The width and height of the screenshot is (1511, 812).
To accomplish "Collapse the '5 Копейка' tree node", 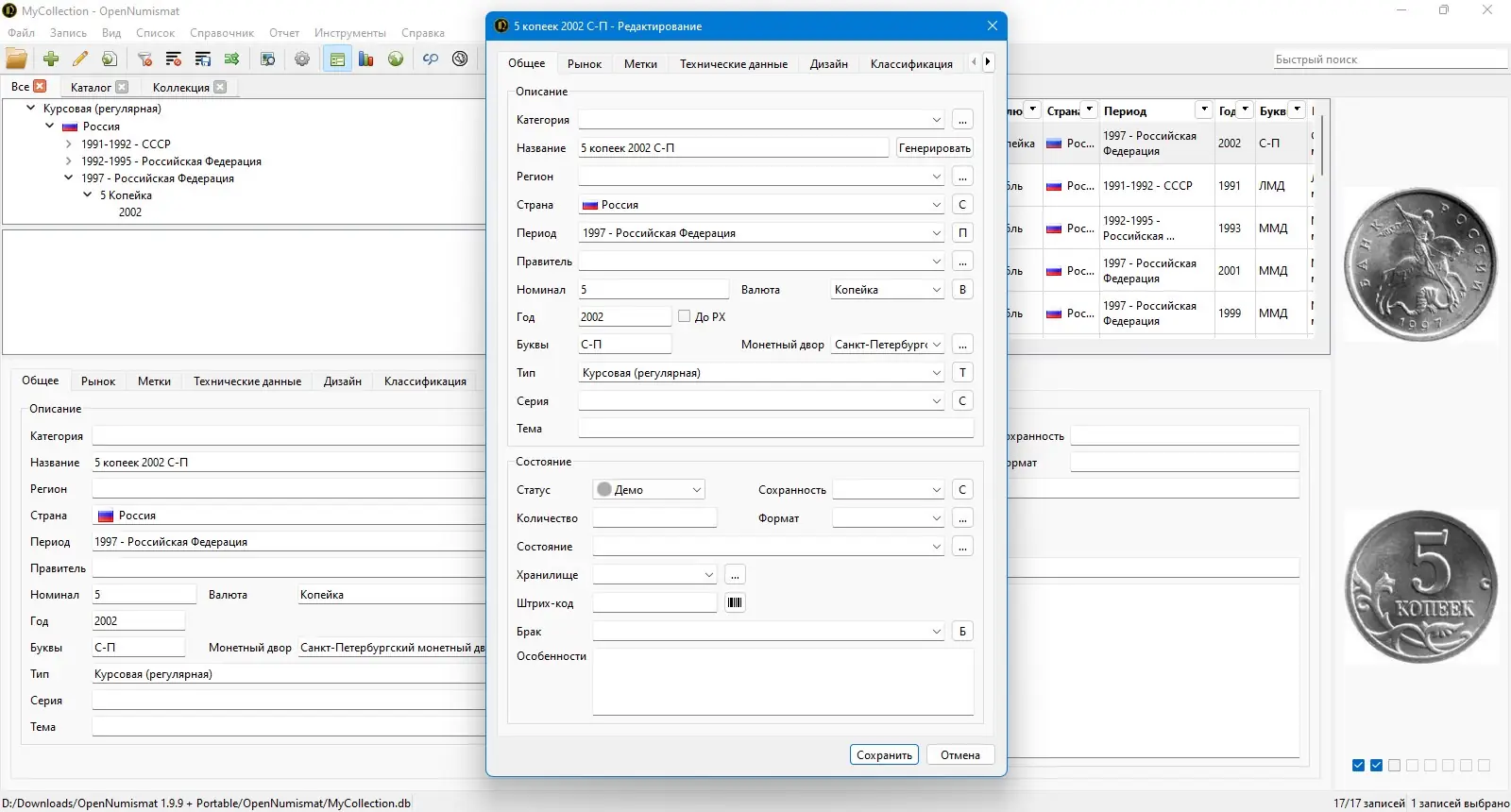I will point(88,195).
